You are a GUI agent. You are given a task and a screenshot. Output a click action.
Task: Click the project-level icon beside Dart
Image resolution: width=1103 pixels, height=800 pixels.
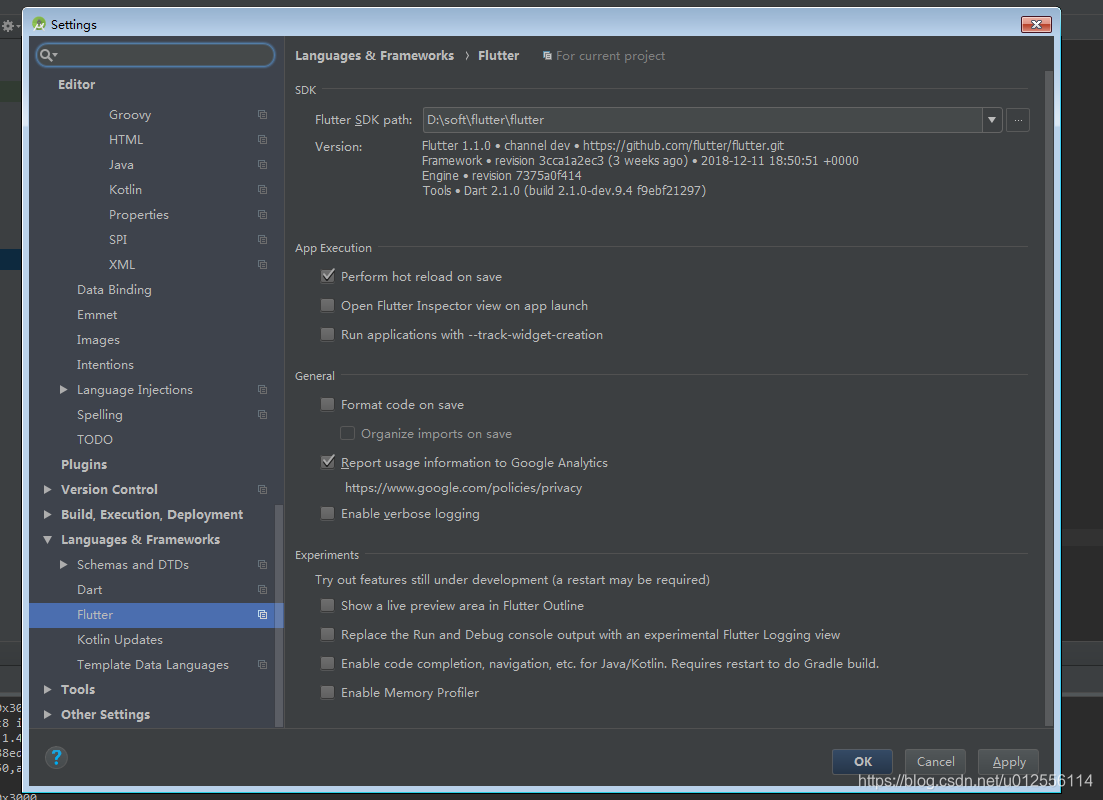pyautogui.click(x=262, y=589)
